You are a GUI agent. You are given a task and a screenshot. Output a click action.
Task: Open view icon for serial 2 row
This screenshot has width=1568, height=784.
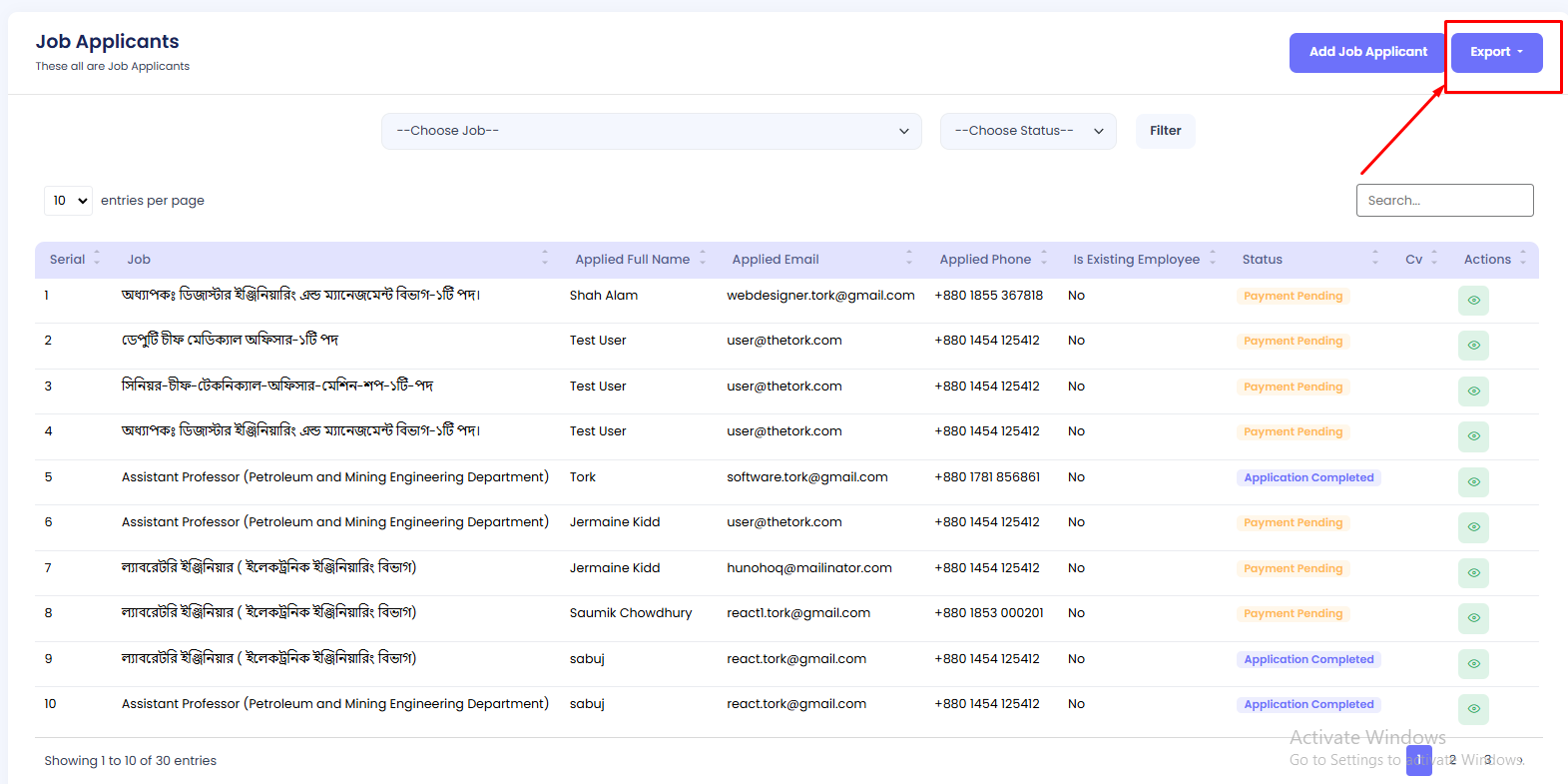point(1473,346)
